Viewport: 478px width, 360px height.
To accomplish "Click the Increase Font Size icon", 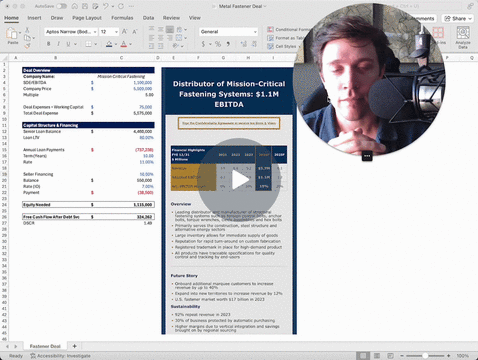I will pyautogui.click(x=124, y=32).
